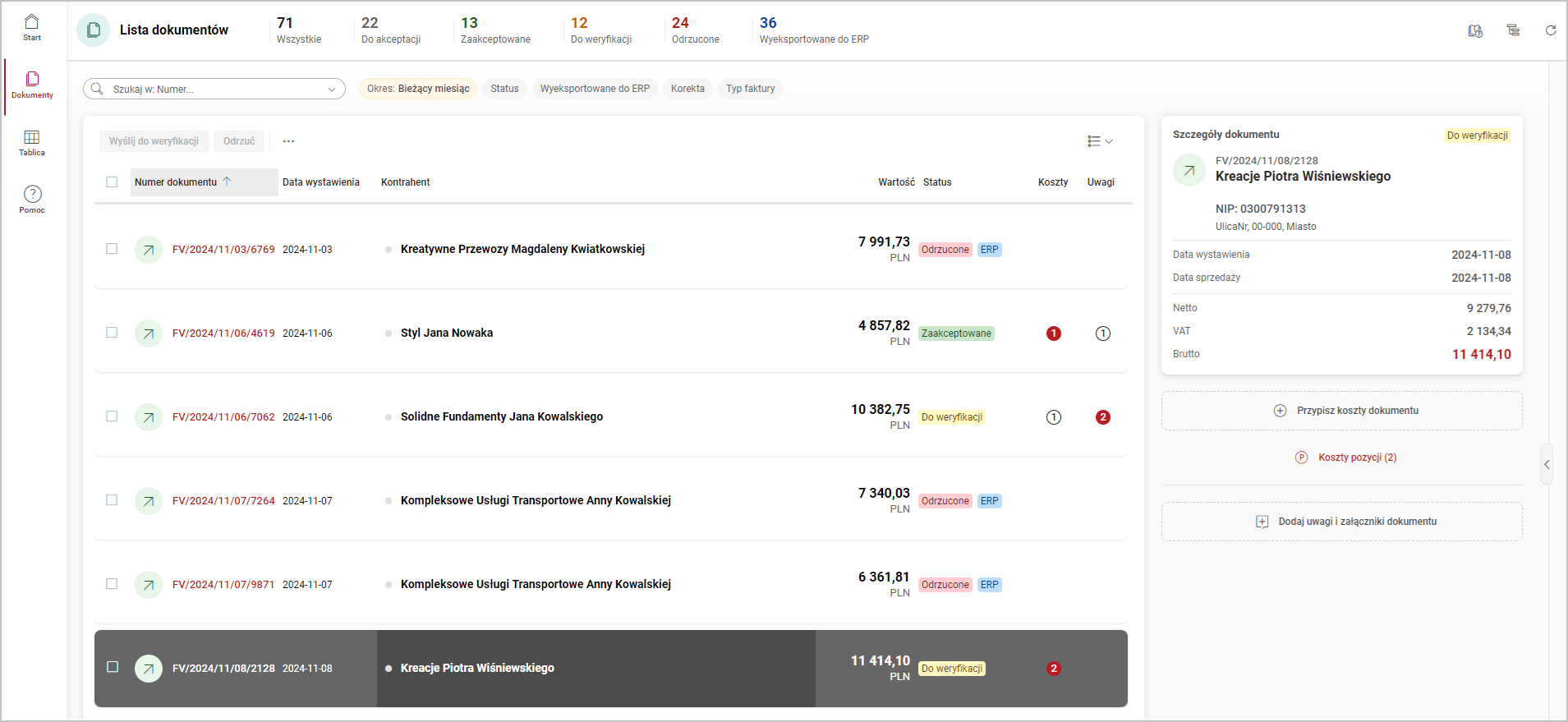Image resolution: width=1568 pixels, height=722 pixels.
Task: Click the arrow icon in document details panel
Action: coord(1189,171)
